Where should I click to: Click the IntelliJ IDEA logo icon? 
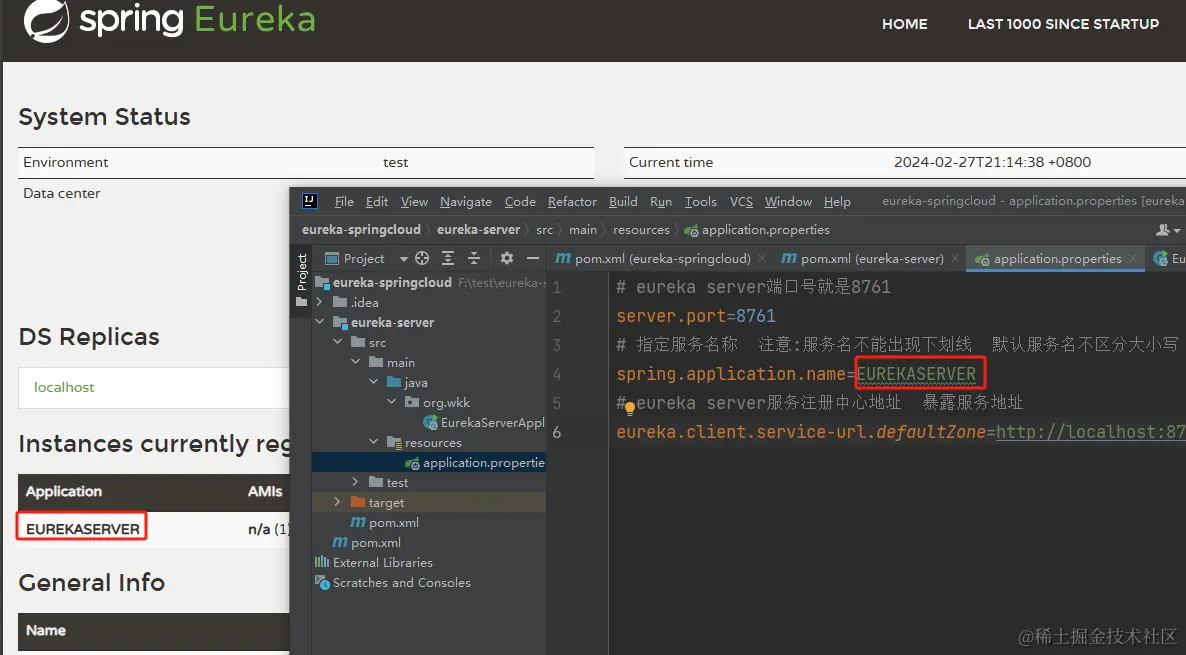309,201
